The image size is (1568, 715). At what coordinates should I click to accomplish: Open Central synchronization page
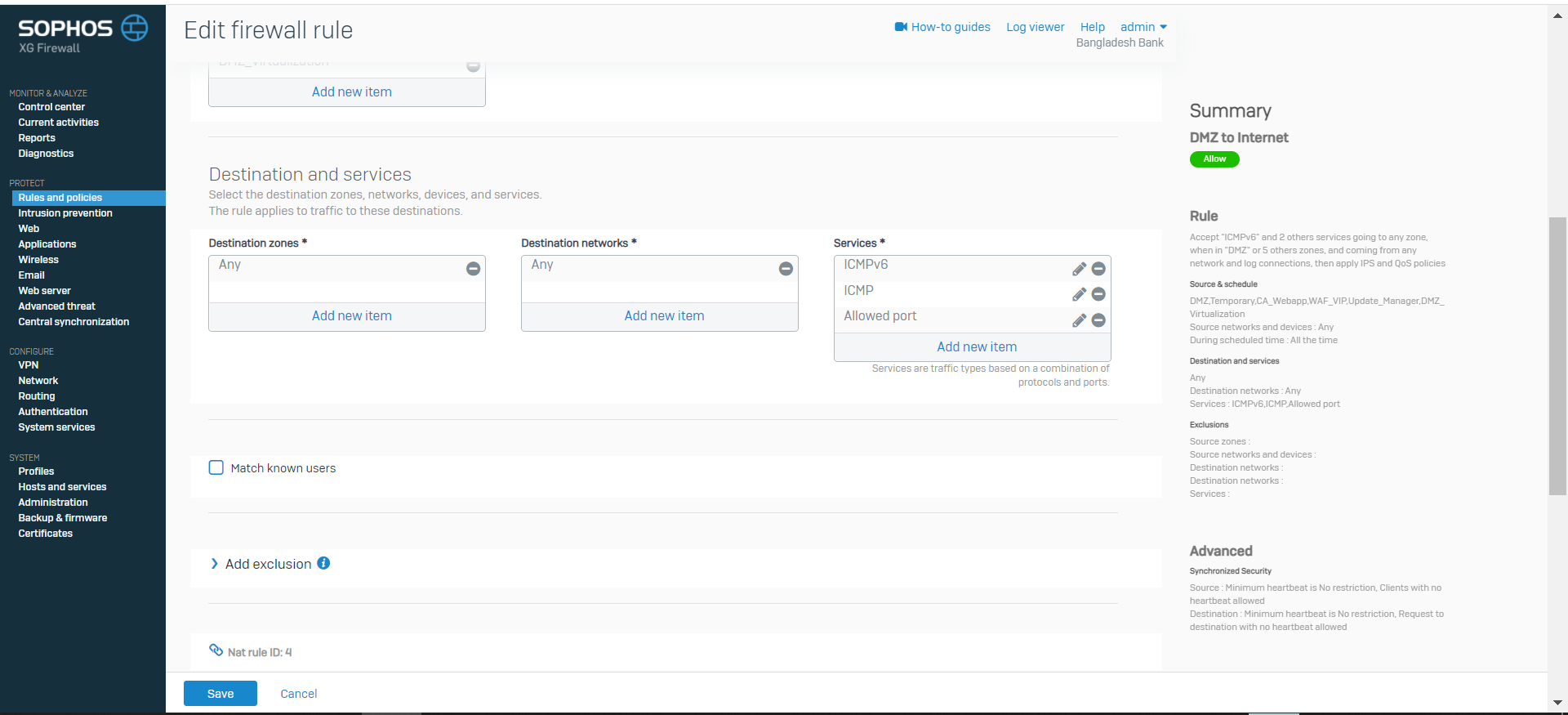click(73, 322)
